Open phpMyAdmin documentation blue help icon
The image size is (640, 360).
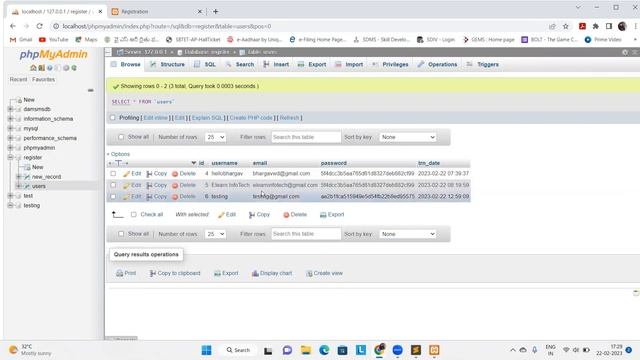coord(49,68)
